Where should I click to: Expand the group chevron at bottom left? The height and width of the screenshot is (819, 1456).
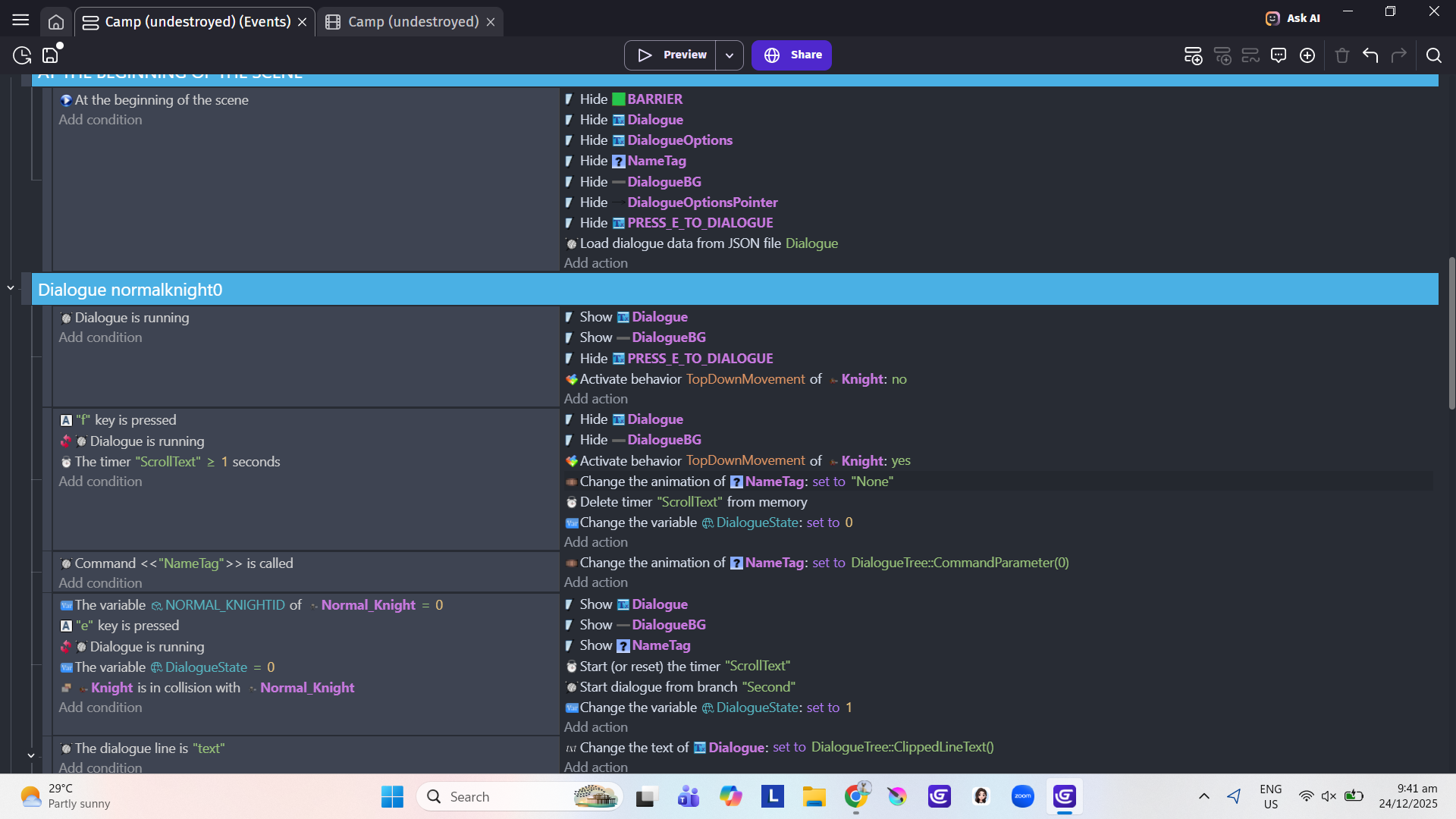pyautogui.click(x=31, y=755)
